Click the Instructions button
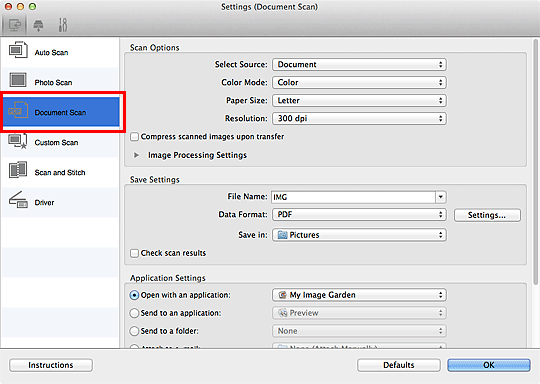This screenshot has width=540, height=384. [x=51, y=365]
